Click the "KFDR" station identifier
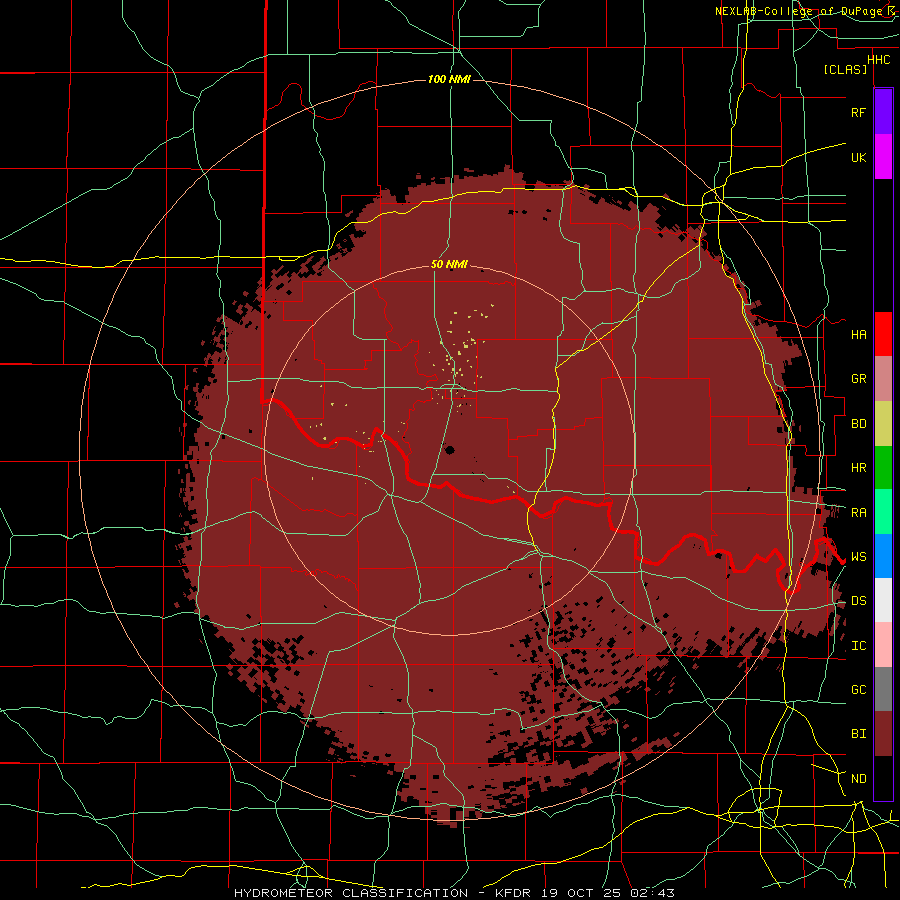This screenshot has width=900, height=900. tap(514, 893)
